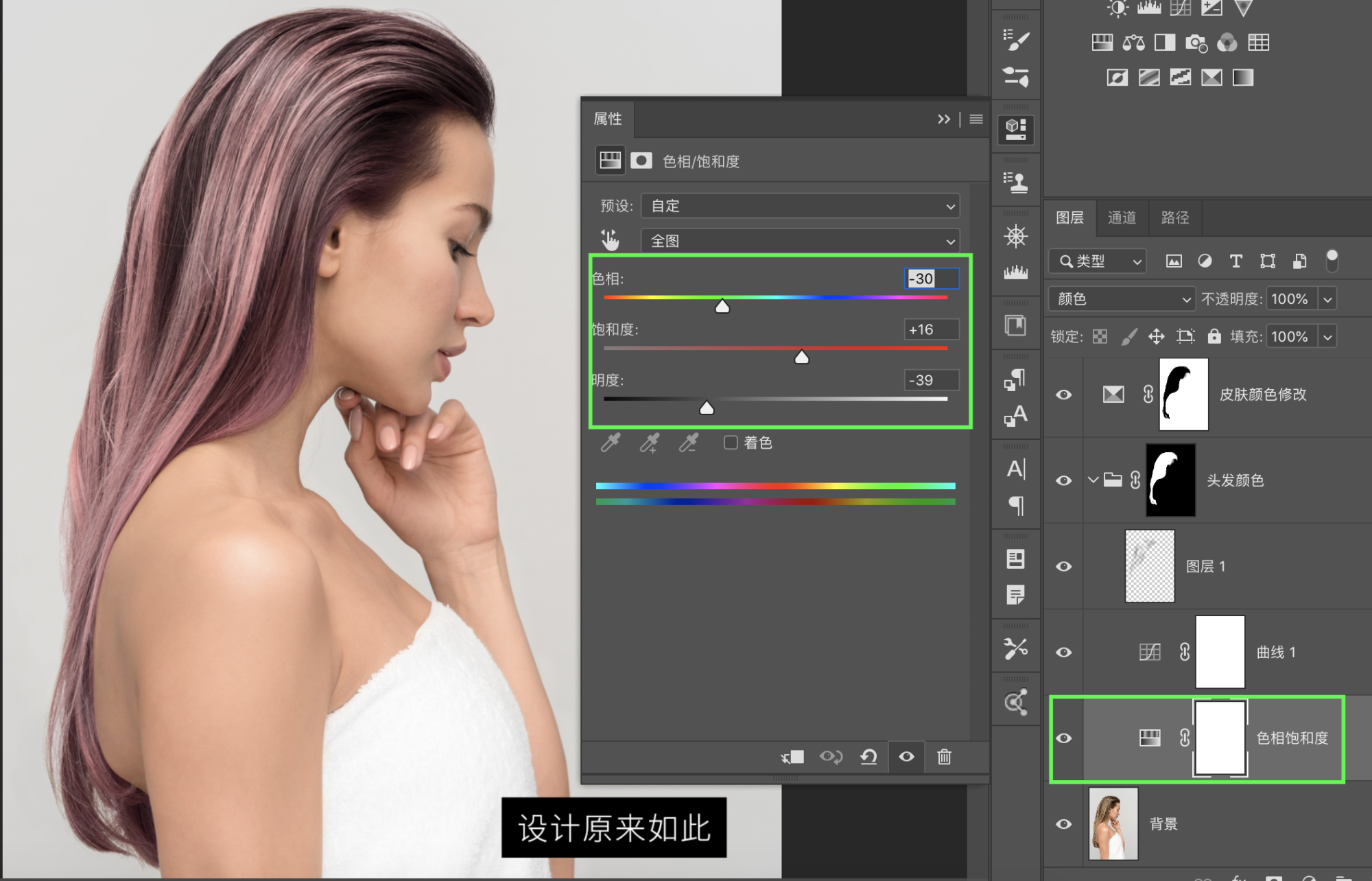Screen dimensions: 1372x881
Task: Click the Color Balance adjustment scales icon
Action: tap(1133, 43)
